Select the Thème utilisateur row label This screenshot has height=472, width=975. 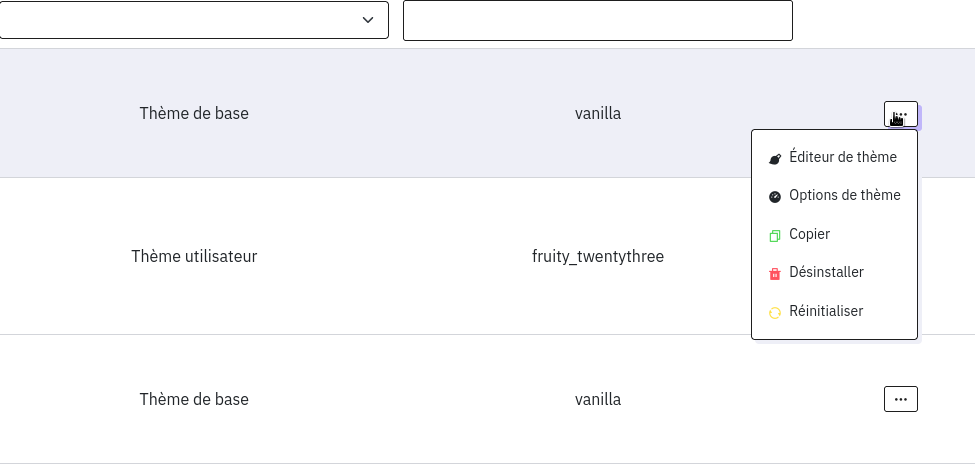pos(194,256)
